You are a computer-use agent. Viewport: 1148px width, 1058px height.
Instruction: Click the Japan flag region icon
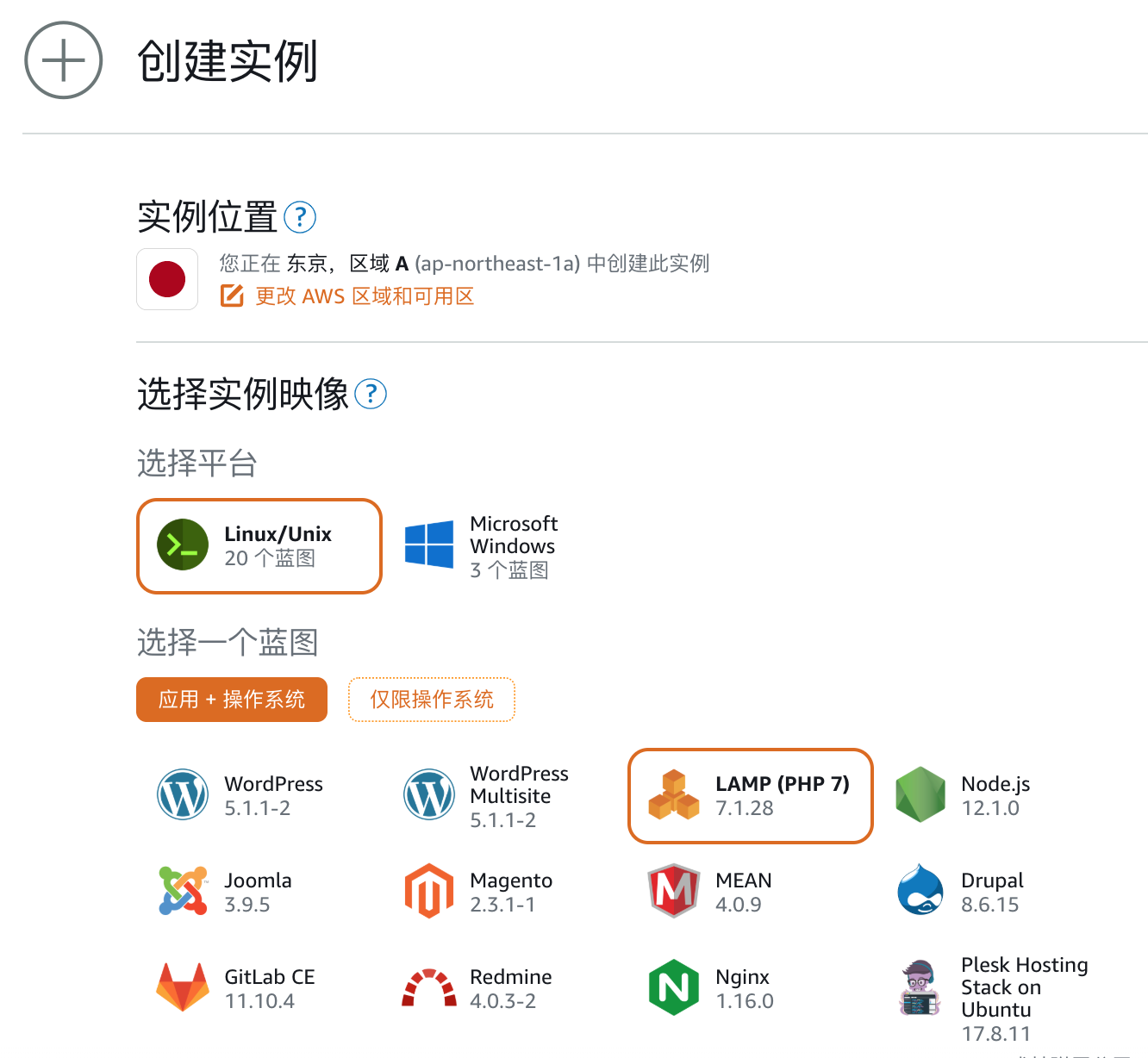(x=167, y=279)
